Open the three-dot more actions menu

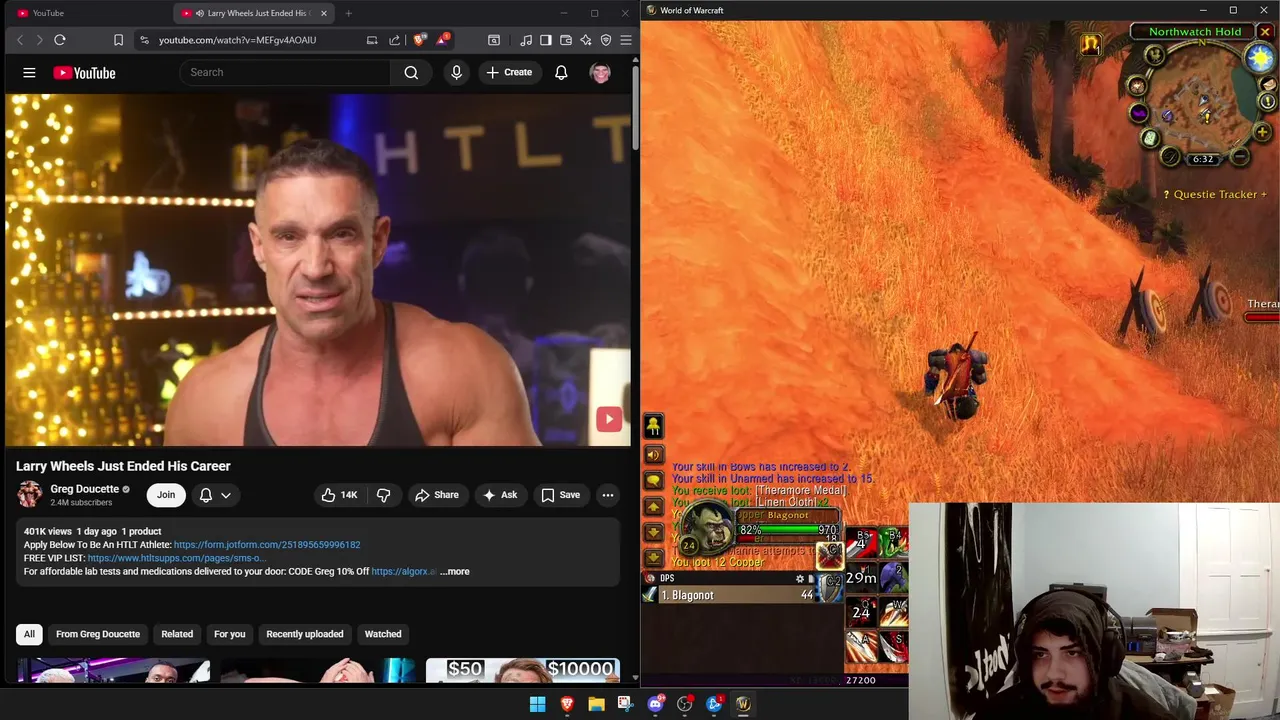(x=607, y=495)
